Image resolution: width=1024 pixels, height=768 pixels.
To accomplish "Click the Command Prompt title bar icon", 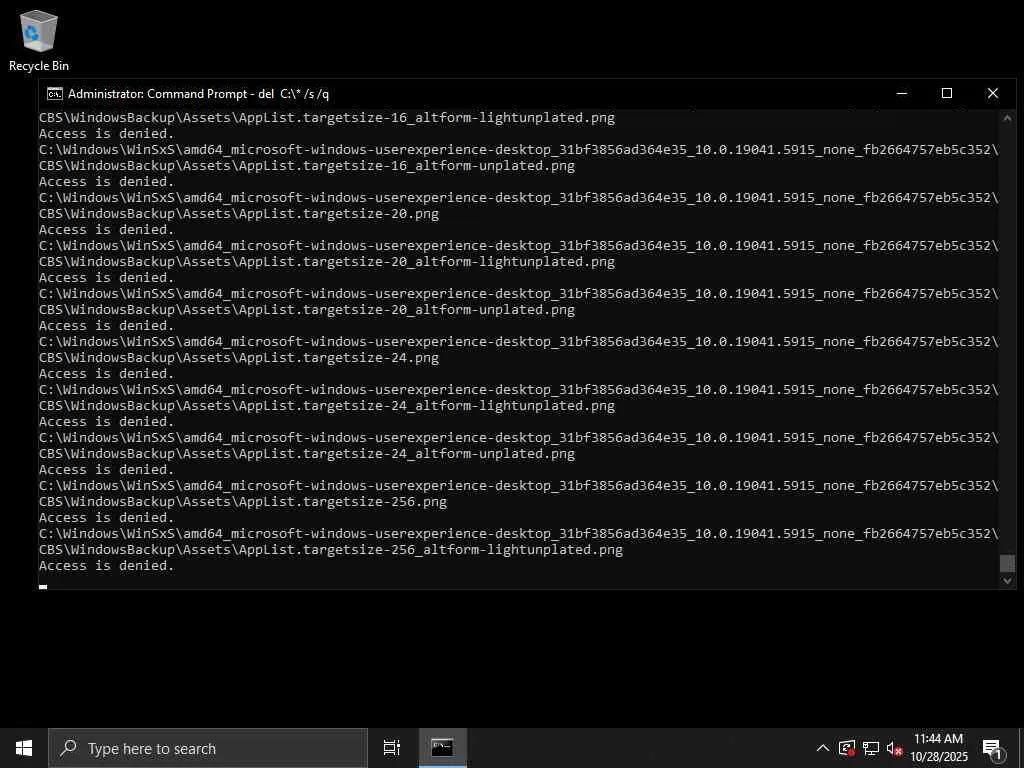I will [55, 94].
